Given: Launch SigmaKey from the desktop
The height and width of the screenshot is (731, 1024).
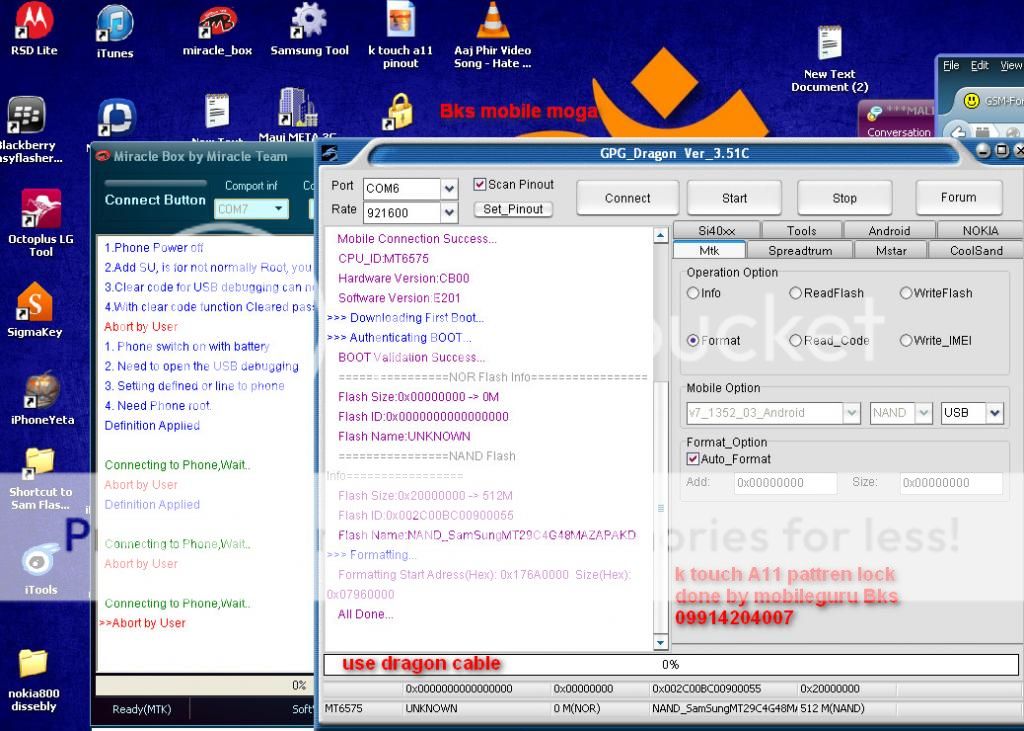Looking at the screenshot, I should 35,310.
